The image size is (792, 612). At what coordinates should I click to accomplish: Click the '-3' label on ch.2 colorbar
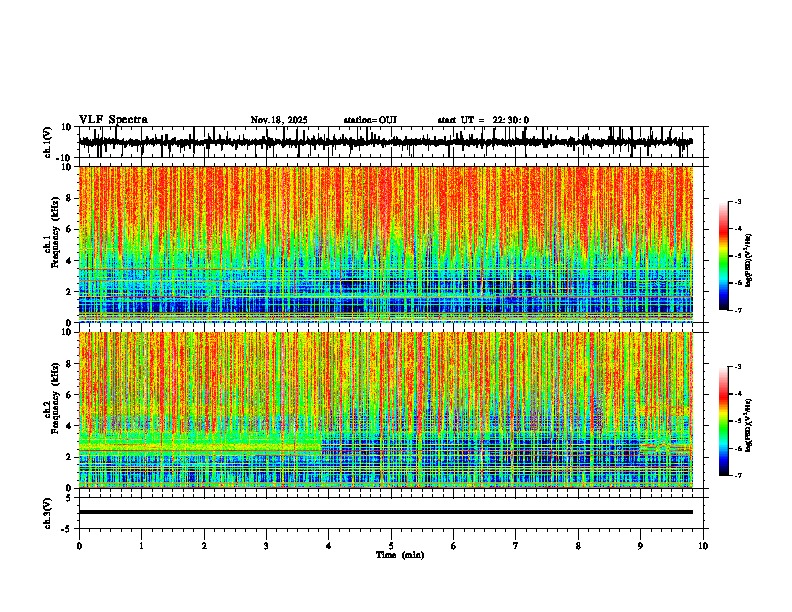coord(738,367)
